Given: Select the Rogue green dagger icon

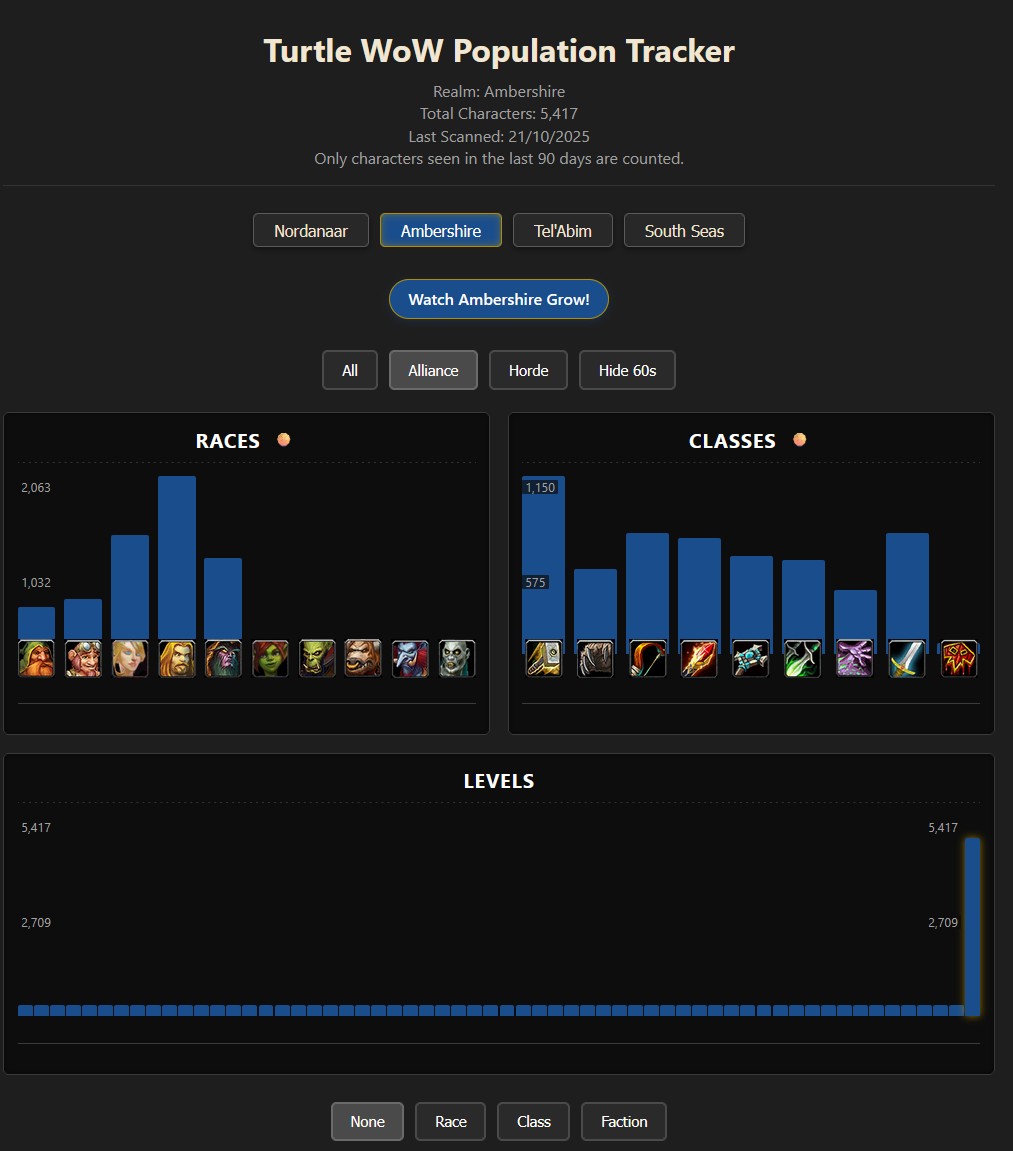Looking at the screenshot, I should point(803,658).
